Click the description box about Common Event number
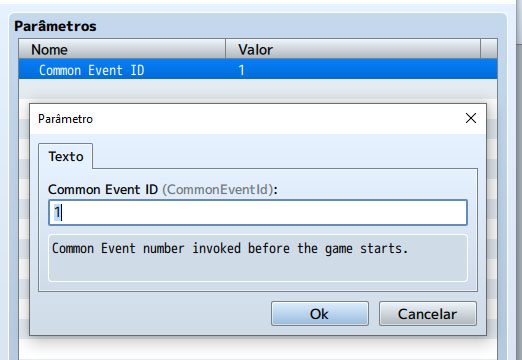 (x=258, y=258)
